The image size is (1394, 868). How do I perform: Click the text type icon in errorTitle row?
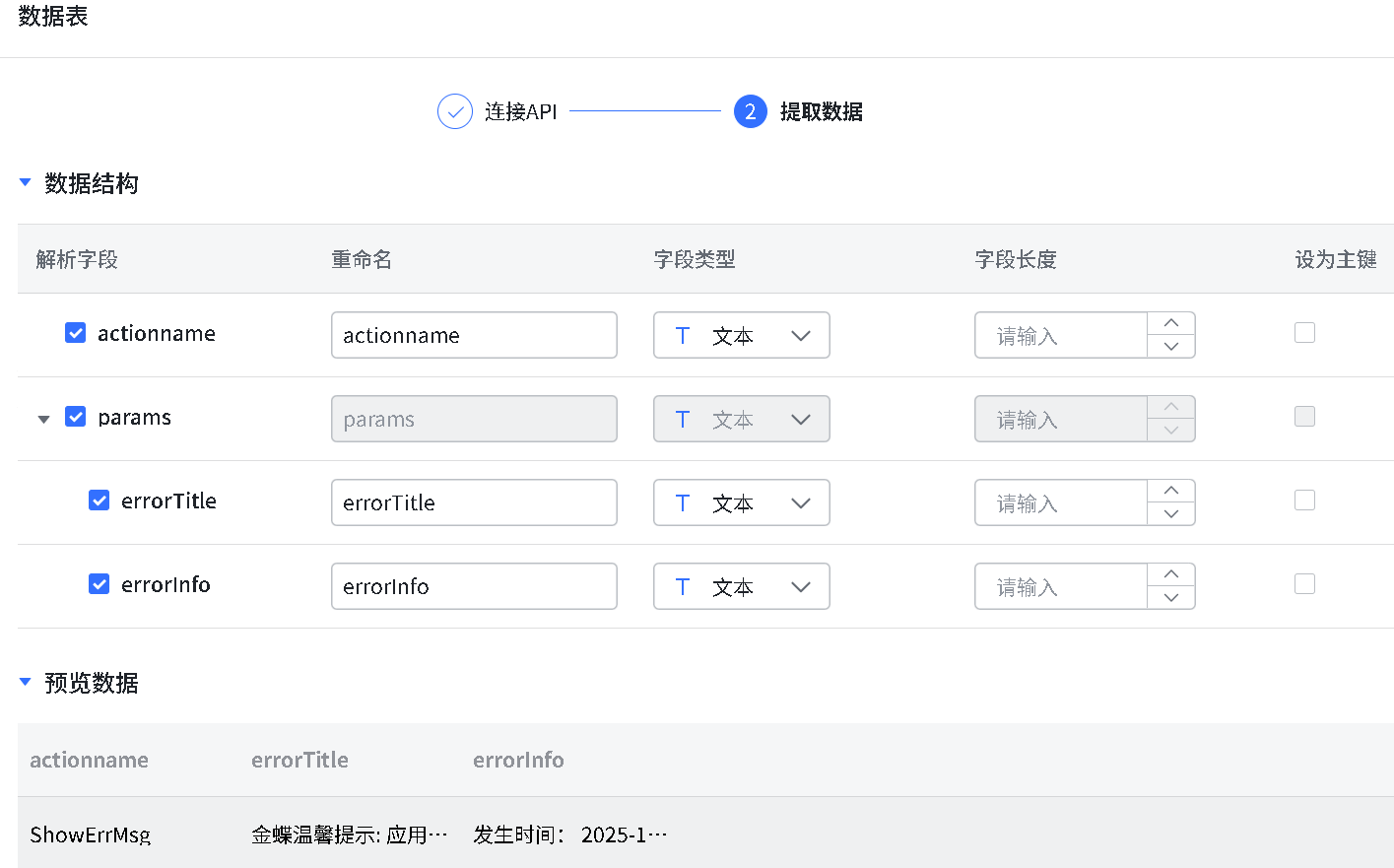[x=682, y=503]
